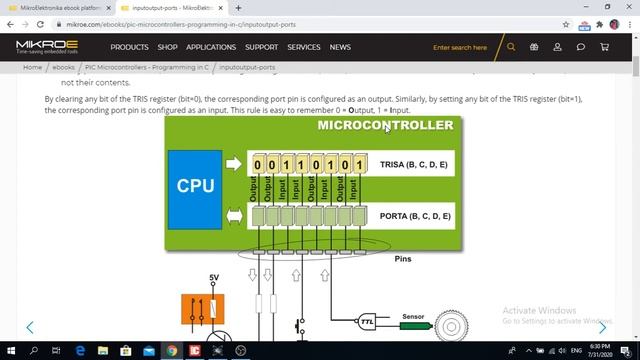Open the gift icon in header
The image size is (640, 360).
click(x=534, y=47)
